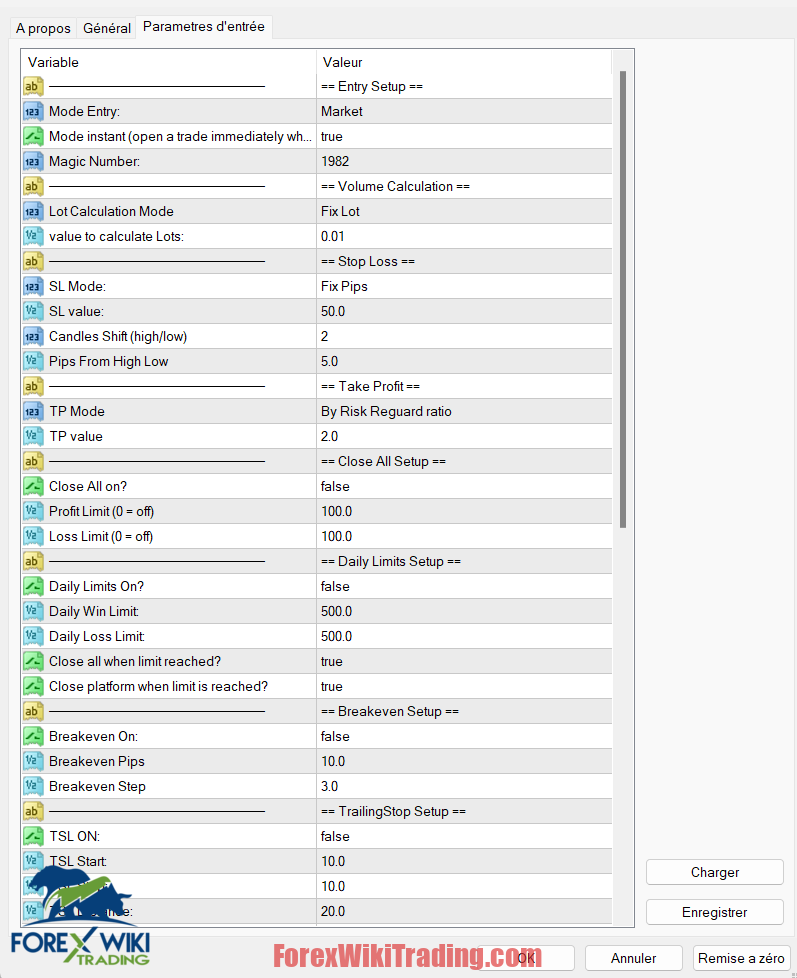Click the double icon beside TP value

[x=33, y=437]
